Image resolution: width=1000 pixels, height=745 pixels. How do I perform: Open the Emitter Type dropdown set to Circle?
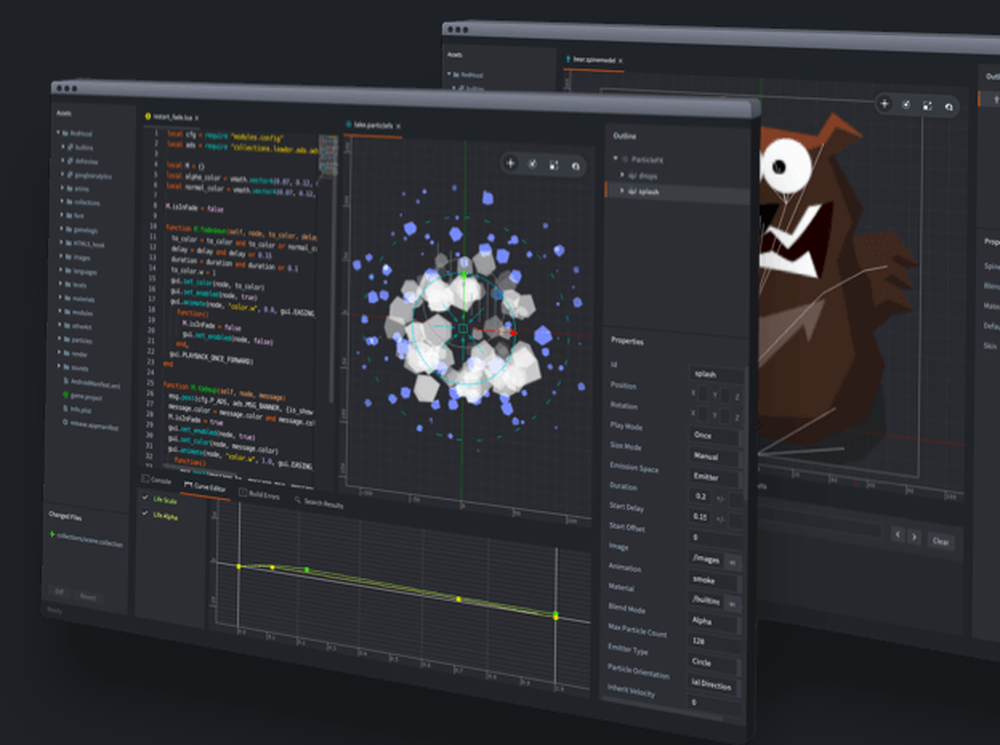[714, 663]
